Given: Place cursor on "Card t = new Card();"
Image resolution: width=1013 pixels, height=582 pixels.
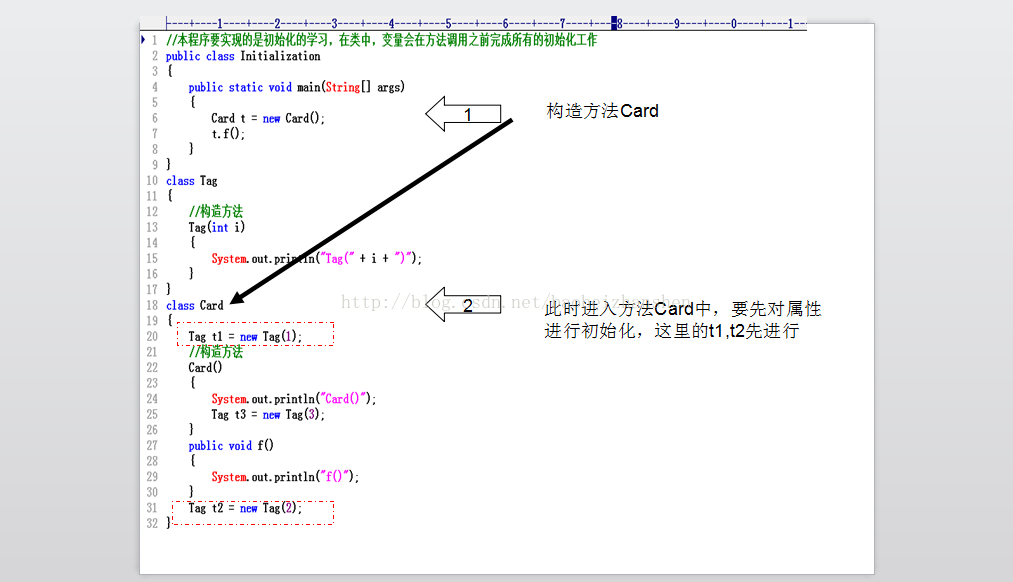Looking at the screenshot, I should (268, 118).
